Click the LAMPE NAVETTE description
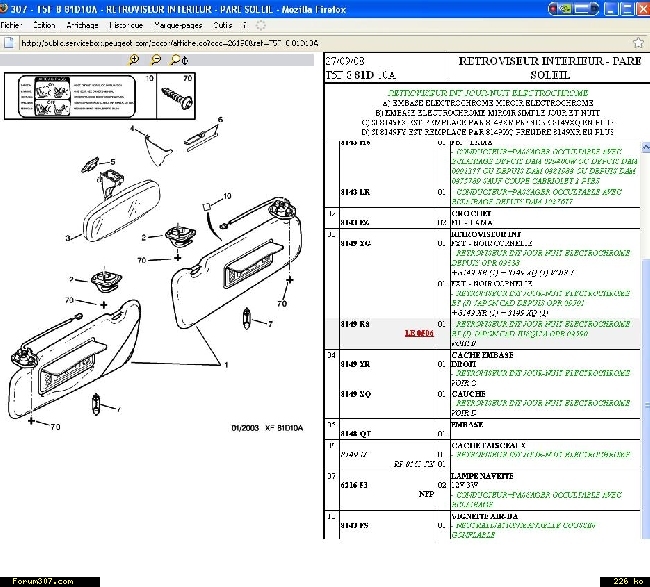The height and width of the screenshot is (587, 650). [x=482, y=476]
